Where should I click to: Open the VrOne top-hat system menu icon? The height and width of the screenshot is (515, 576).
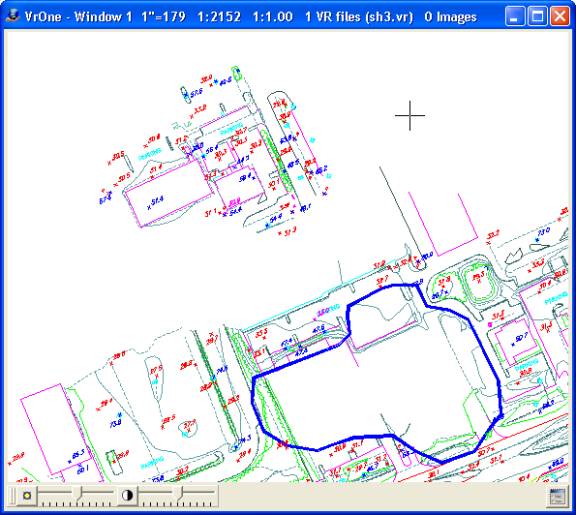[13, 16]
